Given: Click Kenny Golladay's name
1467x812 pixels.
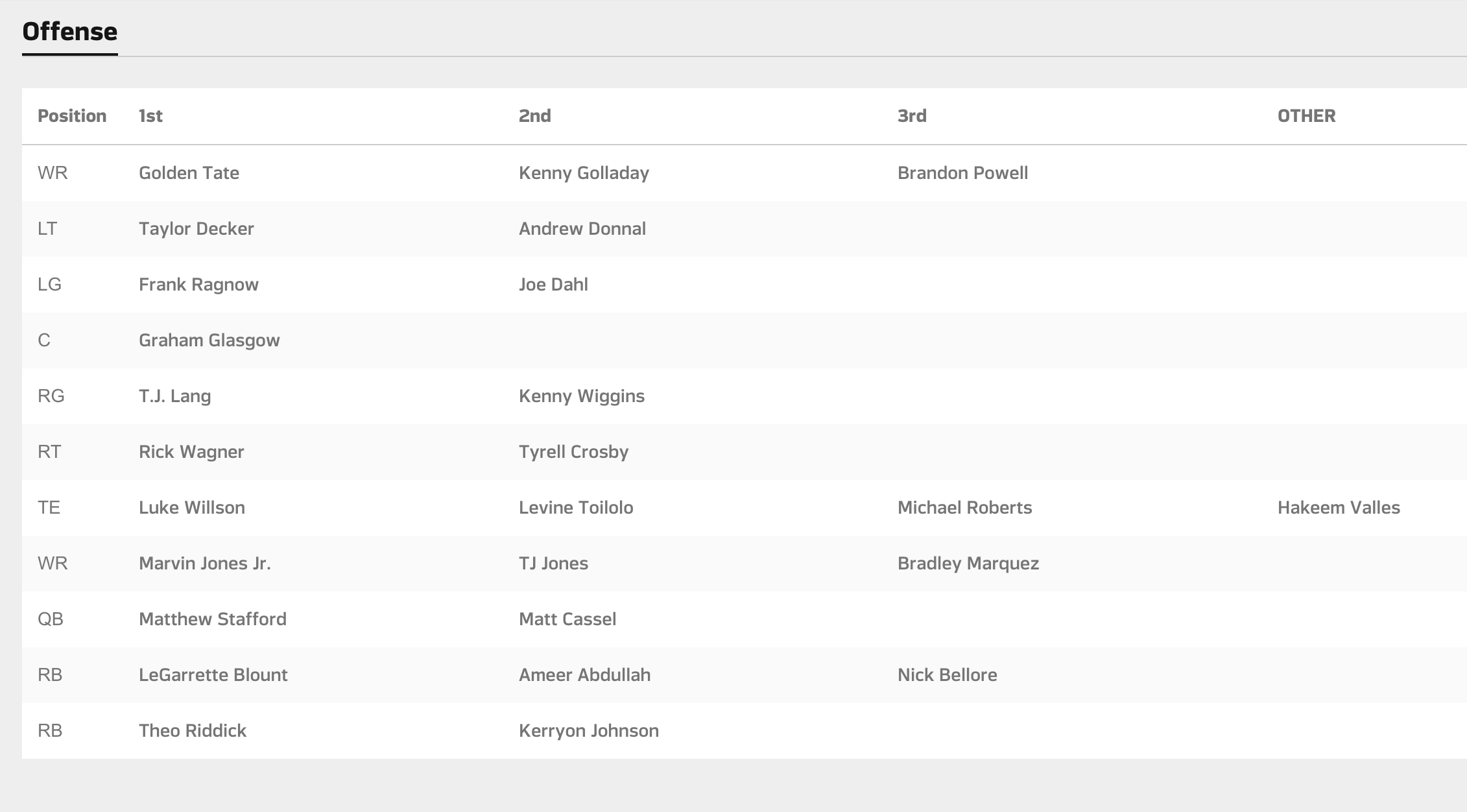Looking at the screenshot, I should [x=584, y=173].
